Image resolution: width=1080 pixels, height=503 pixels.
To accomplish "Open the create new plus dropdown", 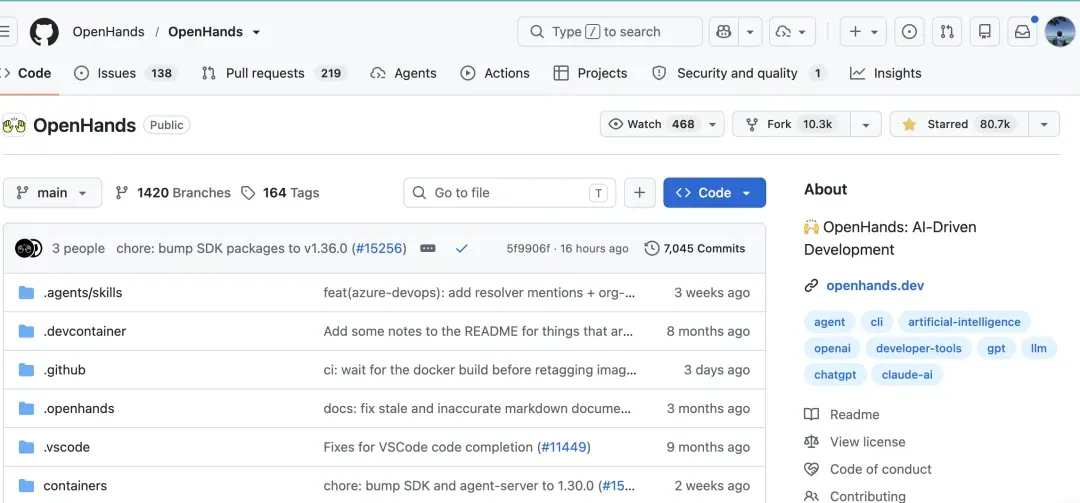I will 863,32.
